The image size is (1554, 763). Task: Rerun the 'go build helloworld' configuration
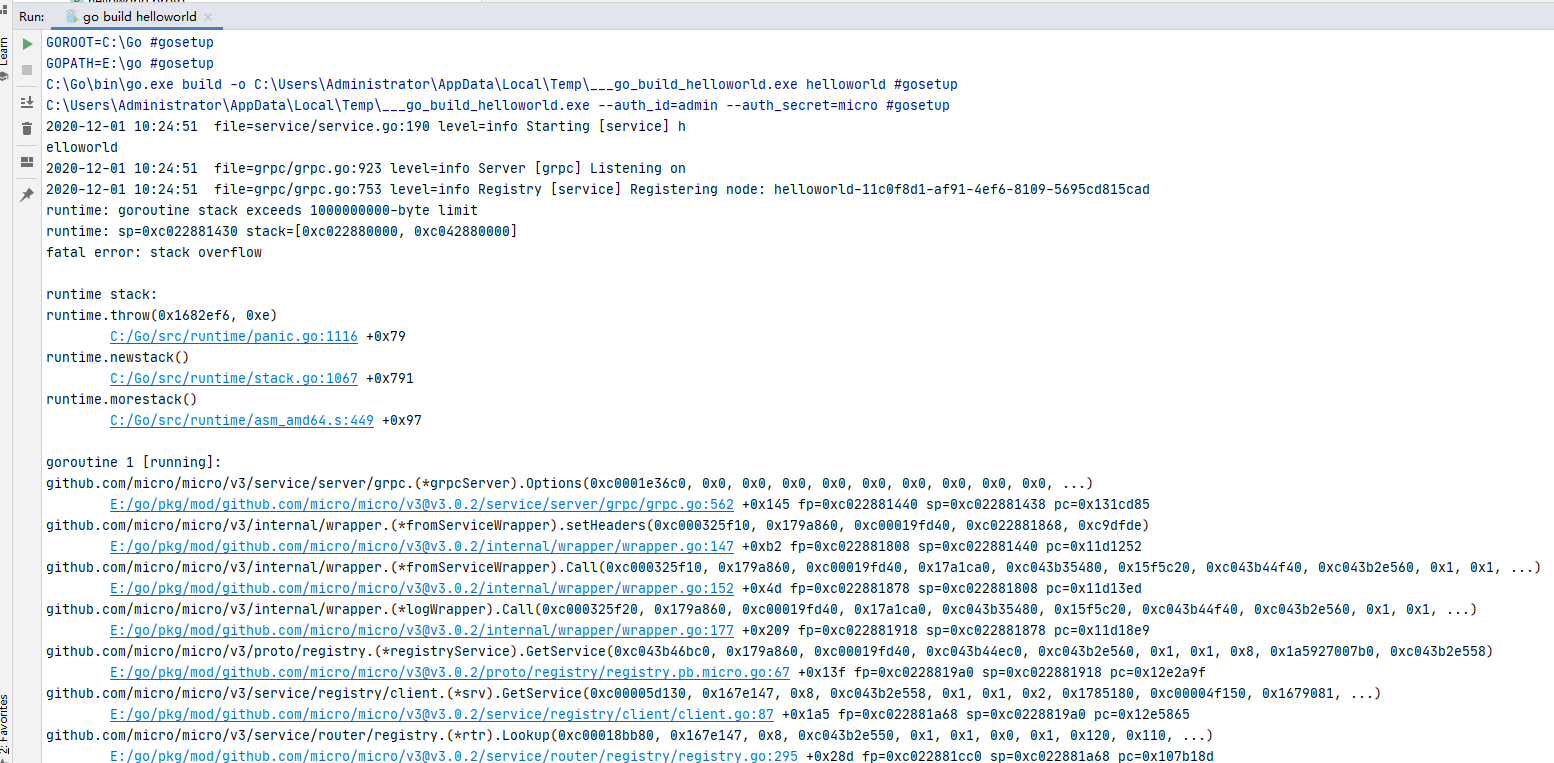point(27,44)
